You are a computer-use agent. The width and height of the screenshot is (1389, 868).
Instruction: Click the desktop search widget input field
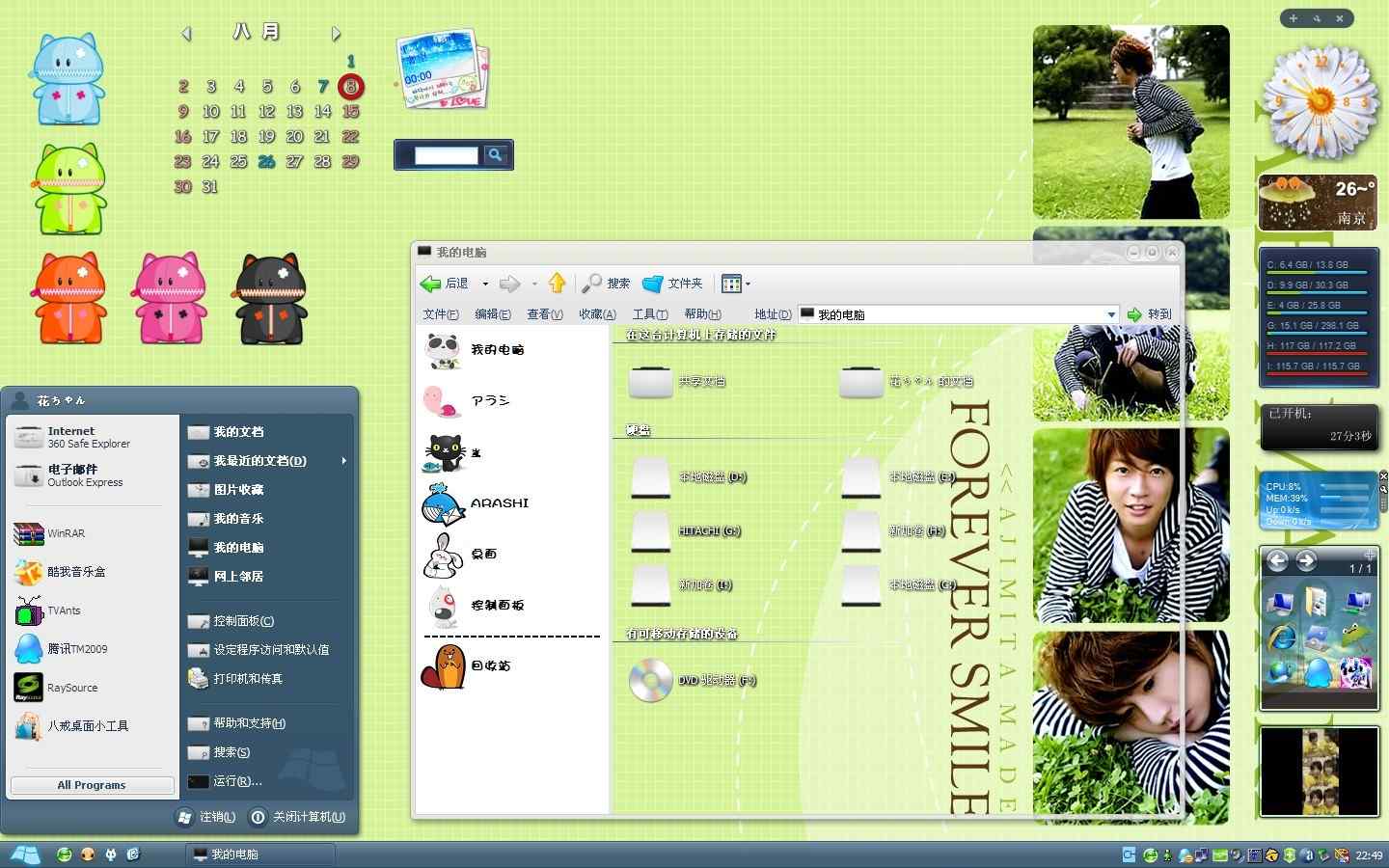coord(446,155)
